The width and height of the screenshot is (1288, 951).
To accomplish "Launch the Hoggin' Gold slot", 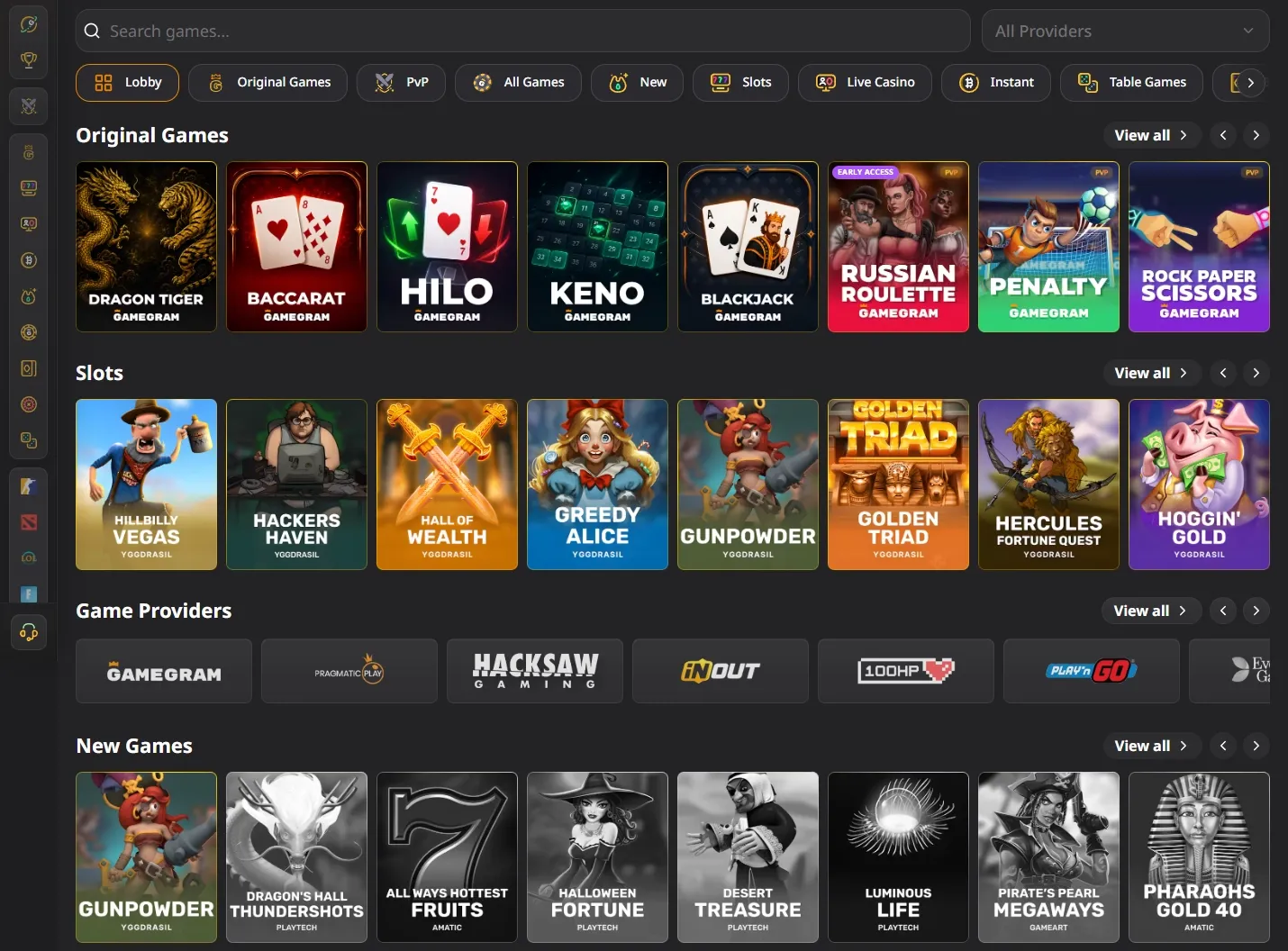I will (x=1199, y=485).
